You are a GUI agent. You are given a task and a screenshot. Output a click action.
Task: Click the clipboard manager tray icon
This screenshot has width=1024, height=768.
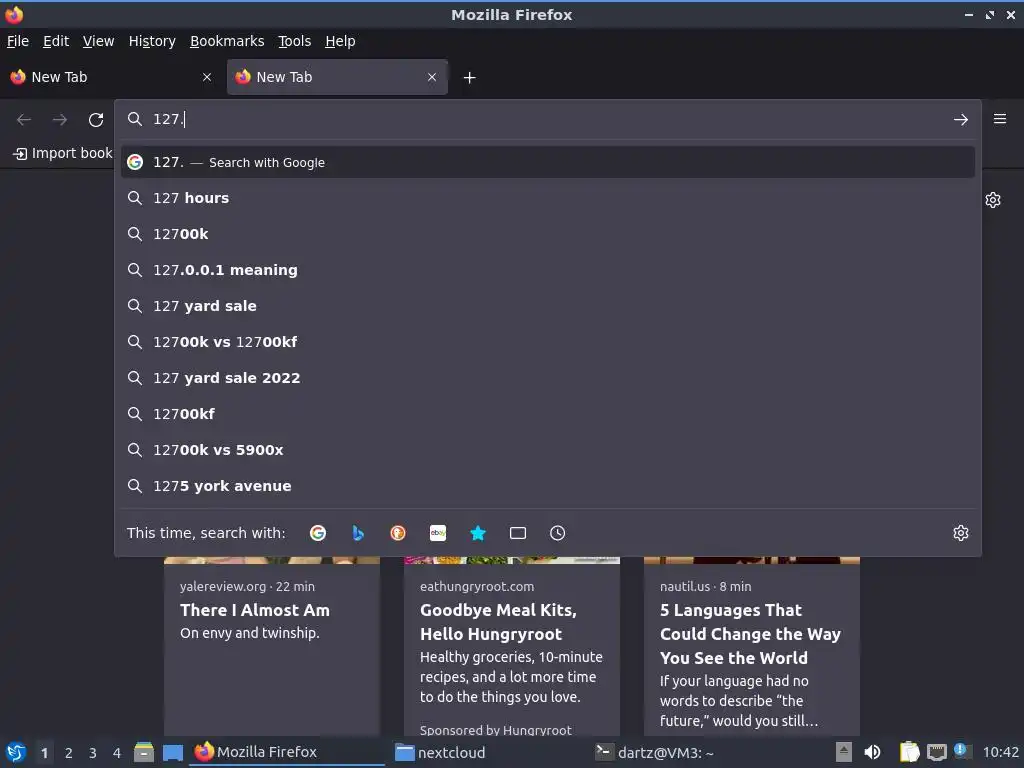909,752
